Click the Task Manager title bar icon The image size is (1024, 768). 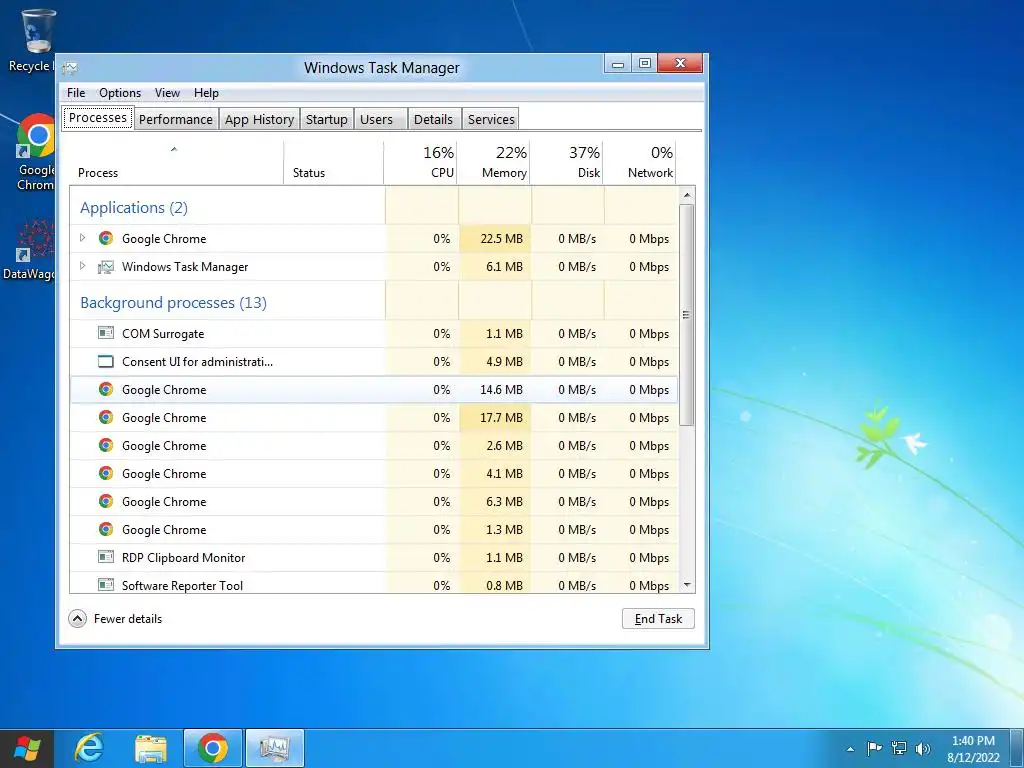pyautogui.click(x=69, y=67)
